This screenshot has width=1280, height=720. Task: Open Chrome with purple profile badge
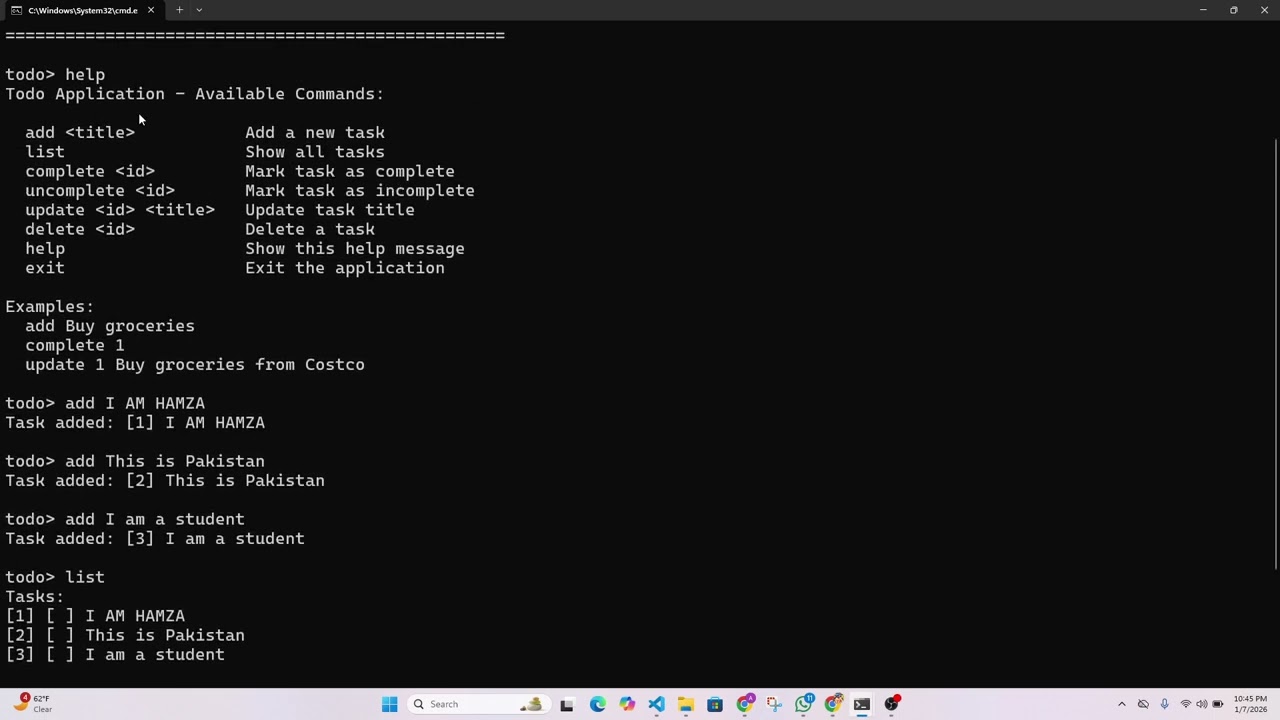(744, 704)
